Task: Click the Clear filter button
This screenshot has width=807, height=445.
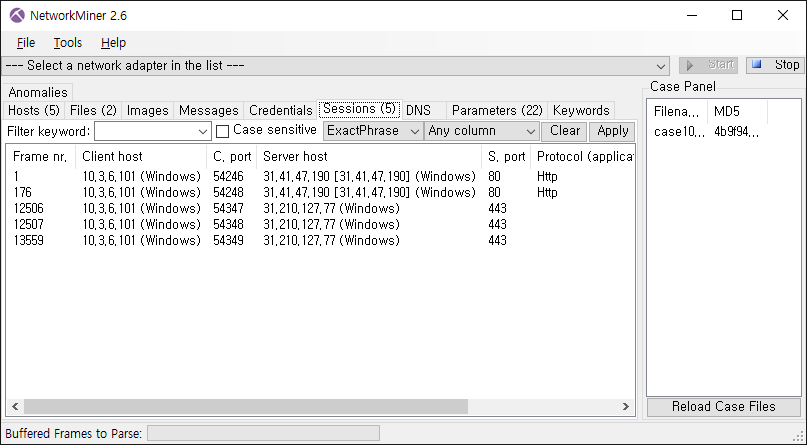Action: click(564, 131)
